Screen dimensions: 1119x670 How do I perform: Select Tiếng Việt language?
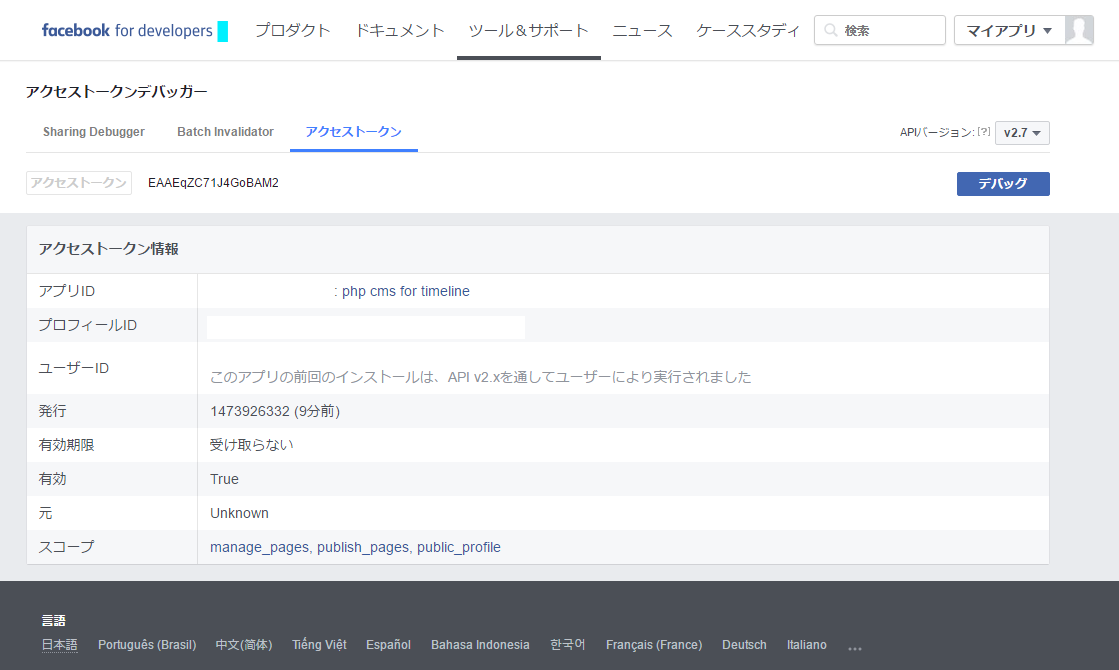(x=319, y=645)
